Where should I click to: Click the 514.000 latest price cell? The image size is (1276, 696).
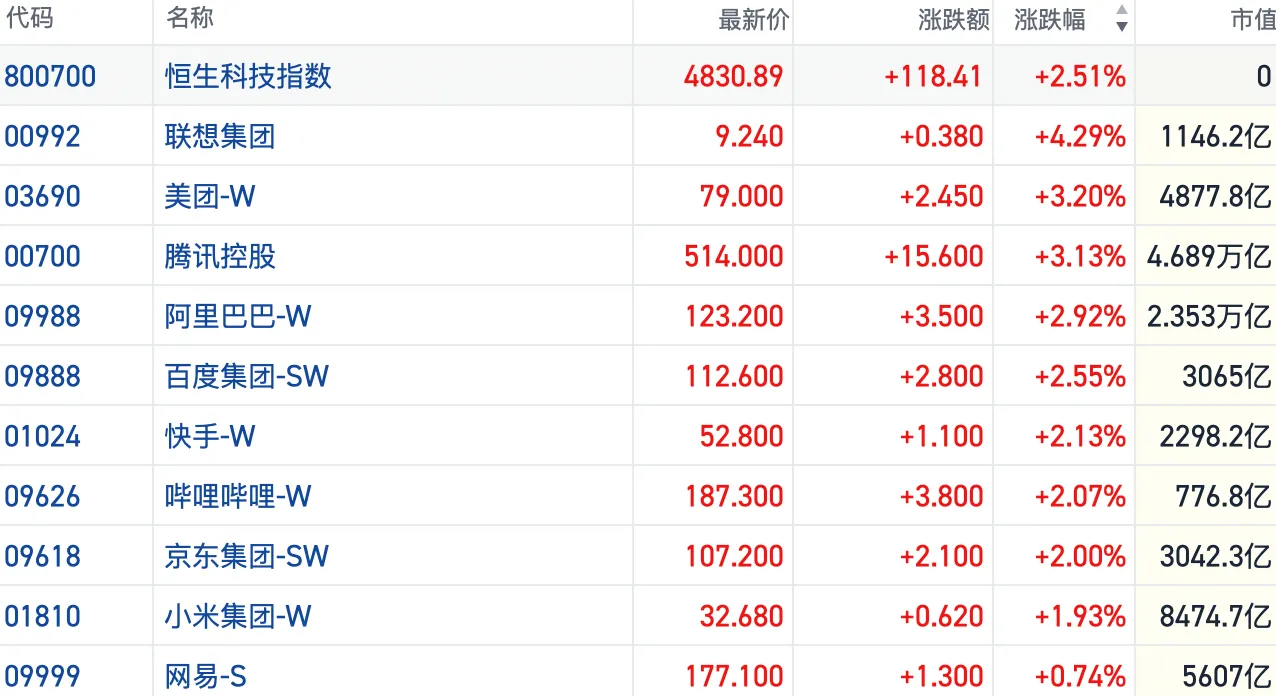point(734,256)
